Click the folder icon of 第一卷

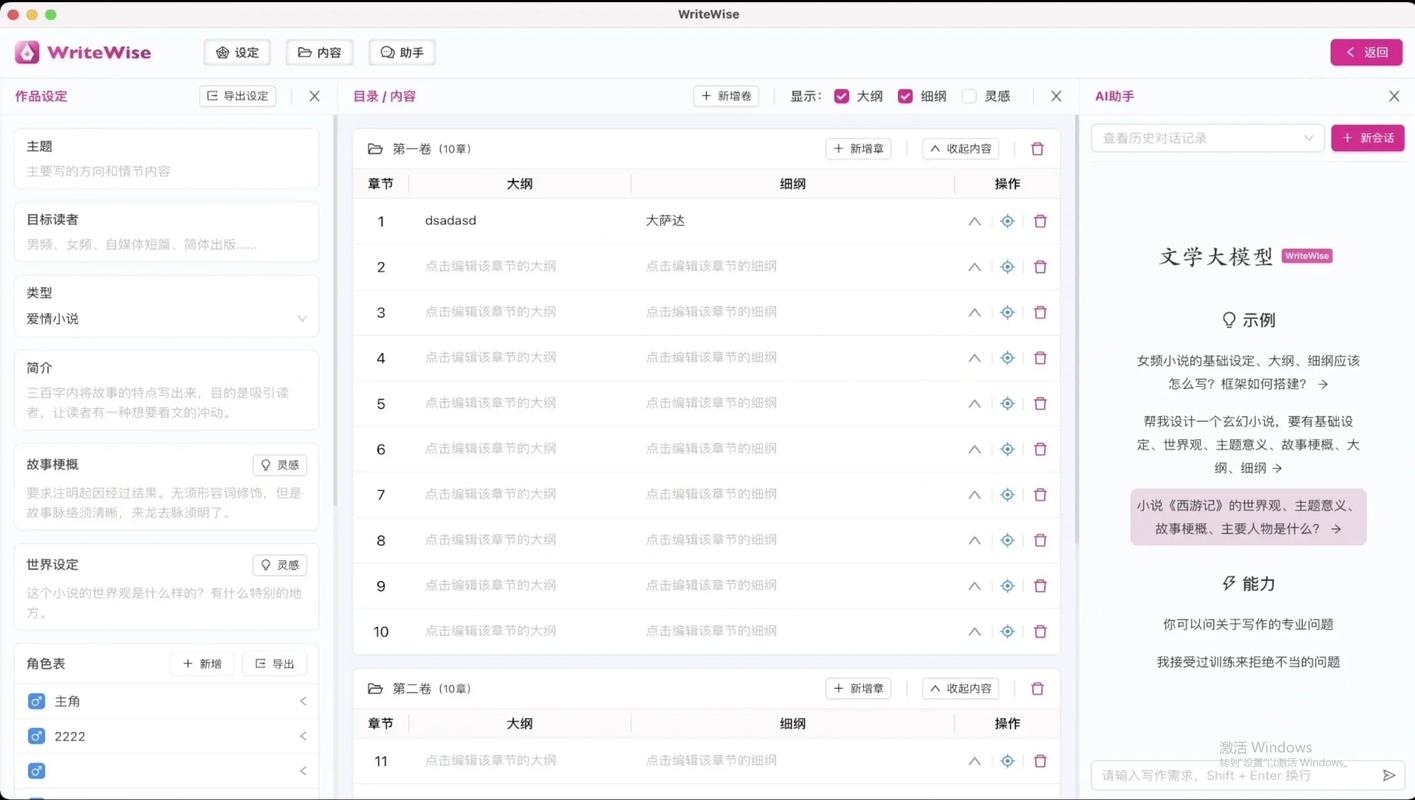click(x=375, y=149)
